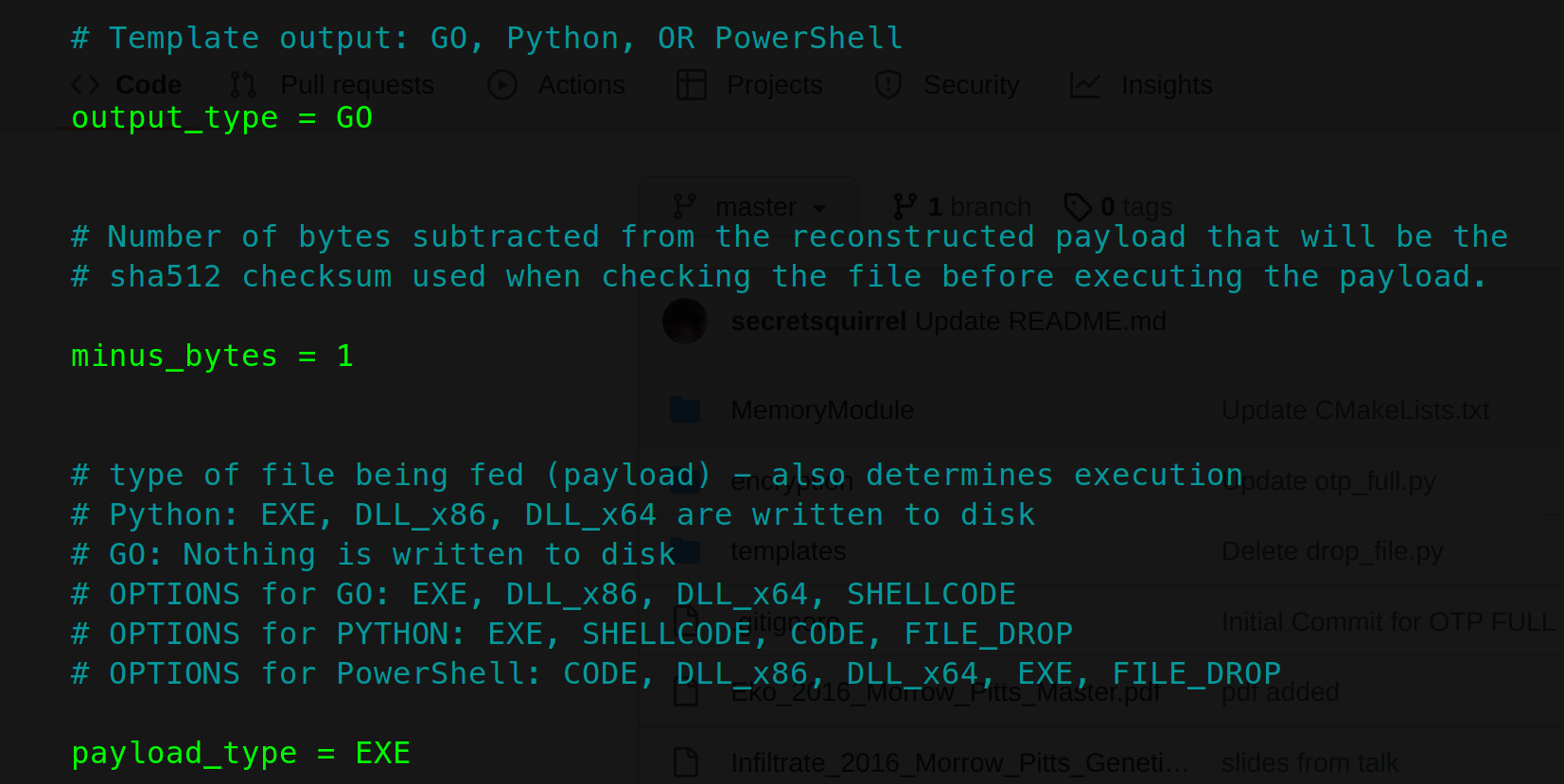Click the Code brackets icon
The height and width of the screenshot is (784, 1564).
pos(85,85)
